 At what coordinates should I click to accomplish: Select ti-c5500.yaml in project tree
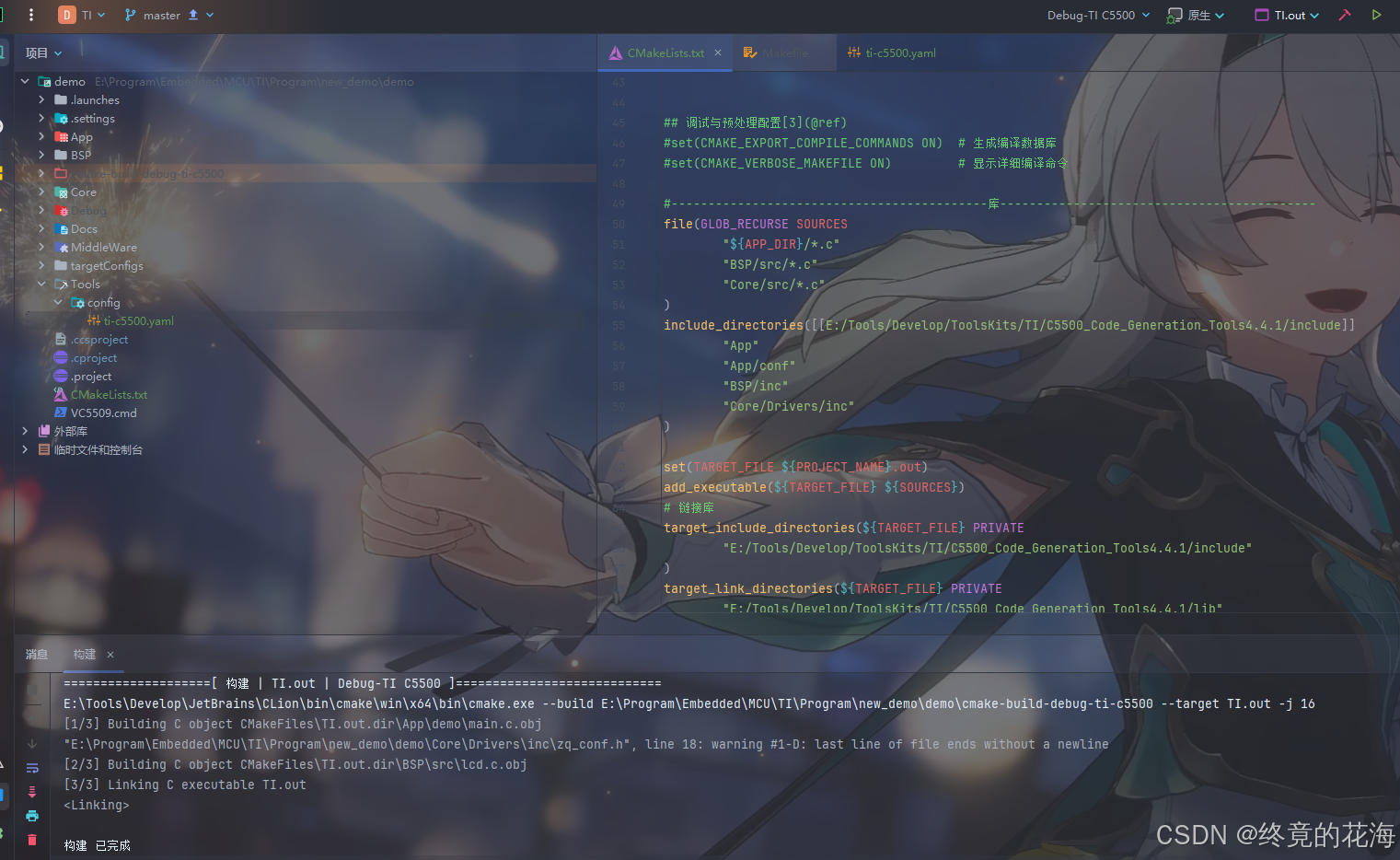[139, 320]
